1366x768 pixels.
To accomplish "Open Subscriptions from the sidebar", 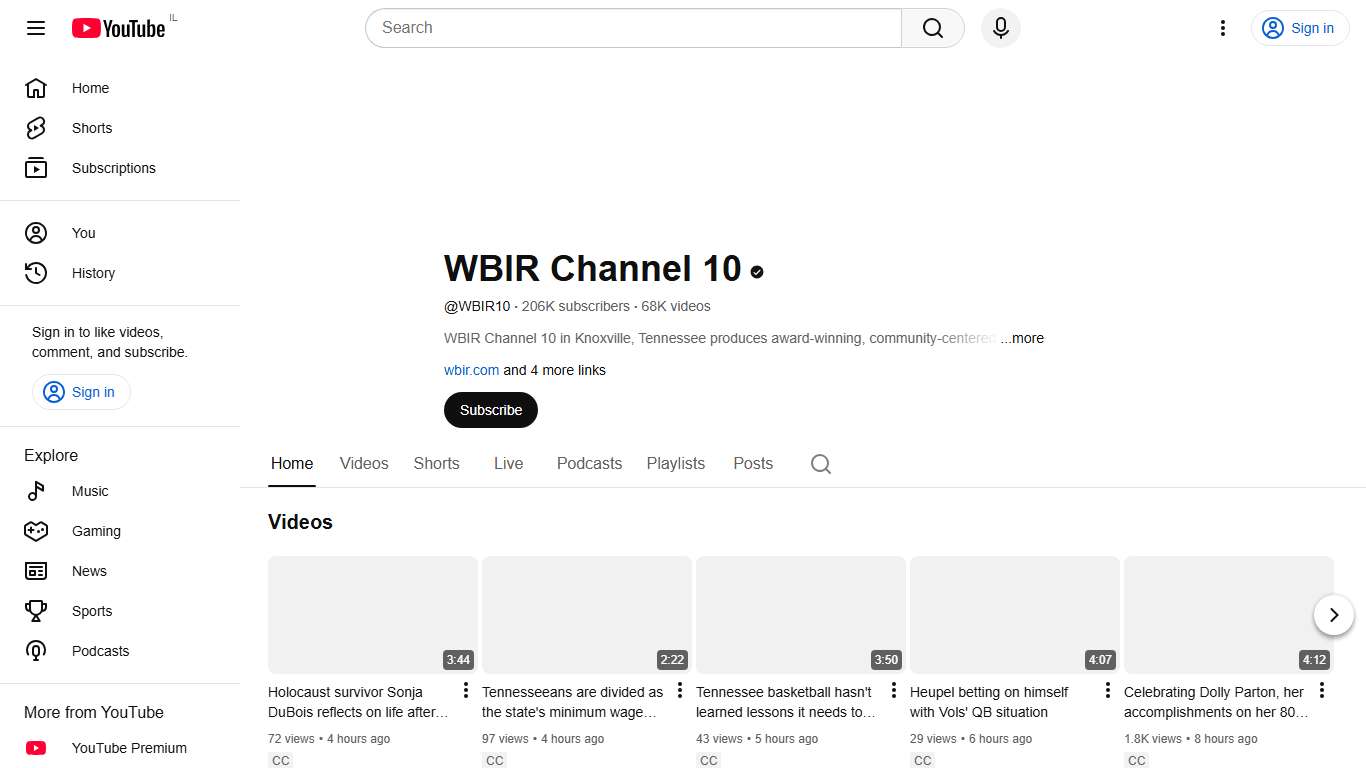I will click(x=113, y=168).
